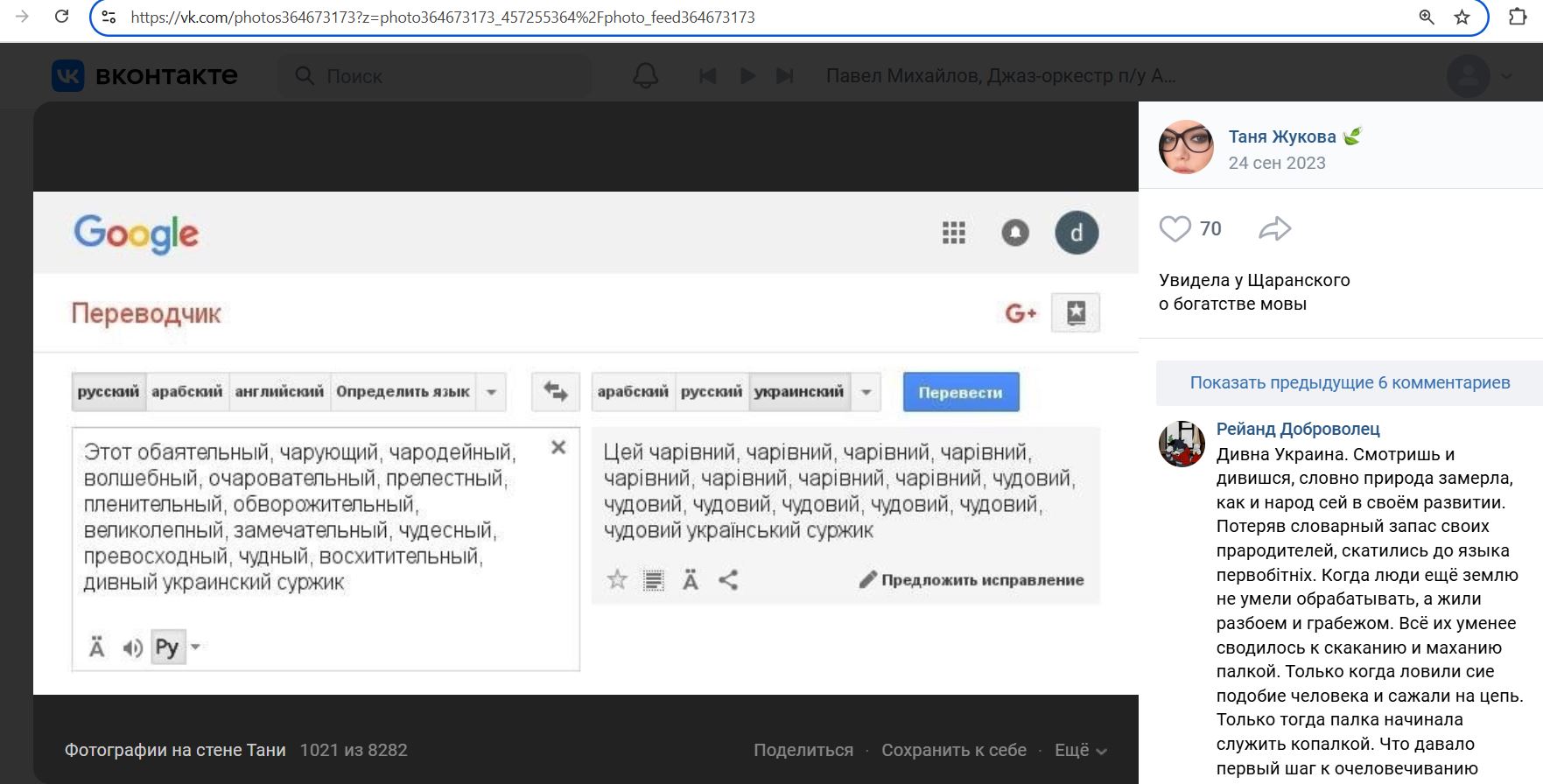Viewport: 1543px width, 784px height.
Task: Skip to previous track in VK player
Action: 708,76
